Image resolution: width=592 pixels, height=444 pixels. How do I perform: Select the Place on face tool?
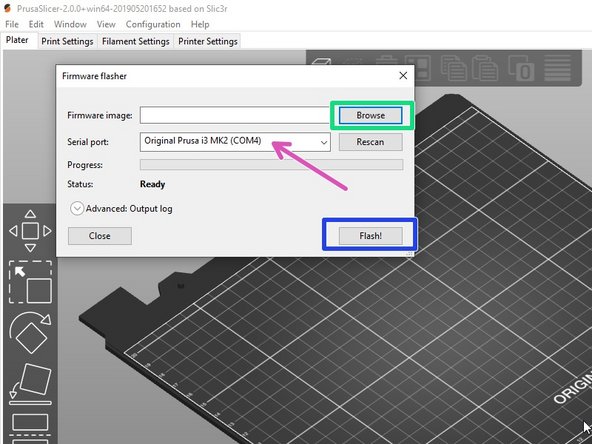[x=30, y=384]
